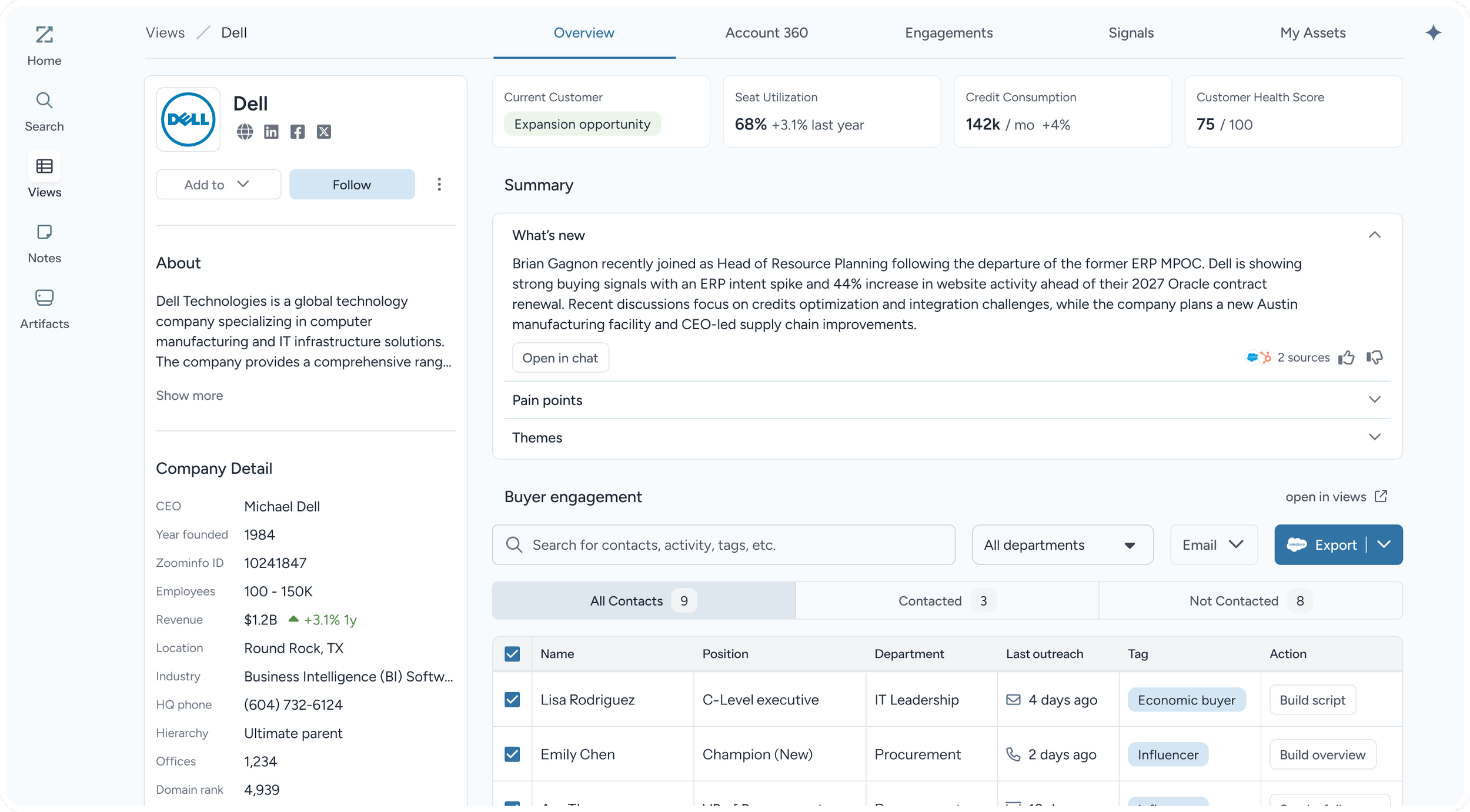Viewport: 1470px width, 812px height.
Task: Click Show more under About
Action: (189, 396)
